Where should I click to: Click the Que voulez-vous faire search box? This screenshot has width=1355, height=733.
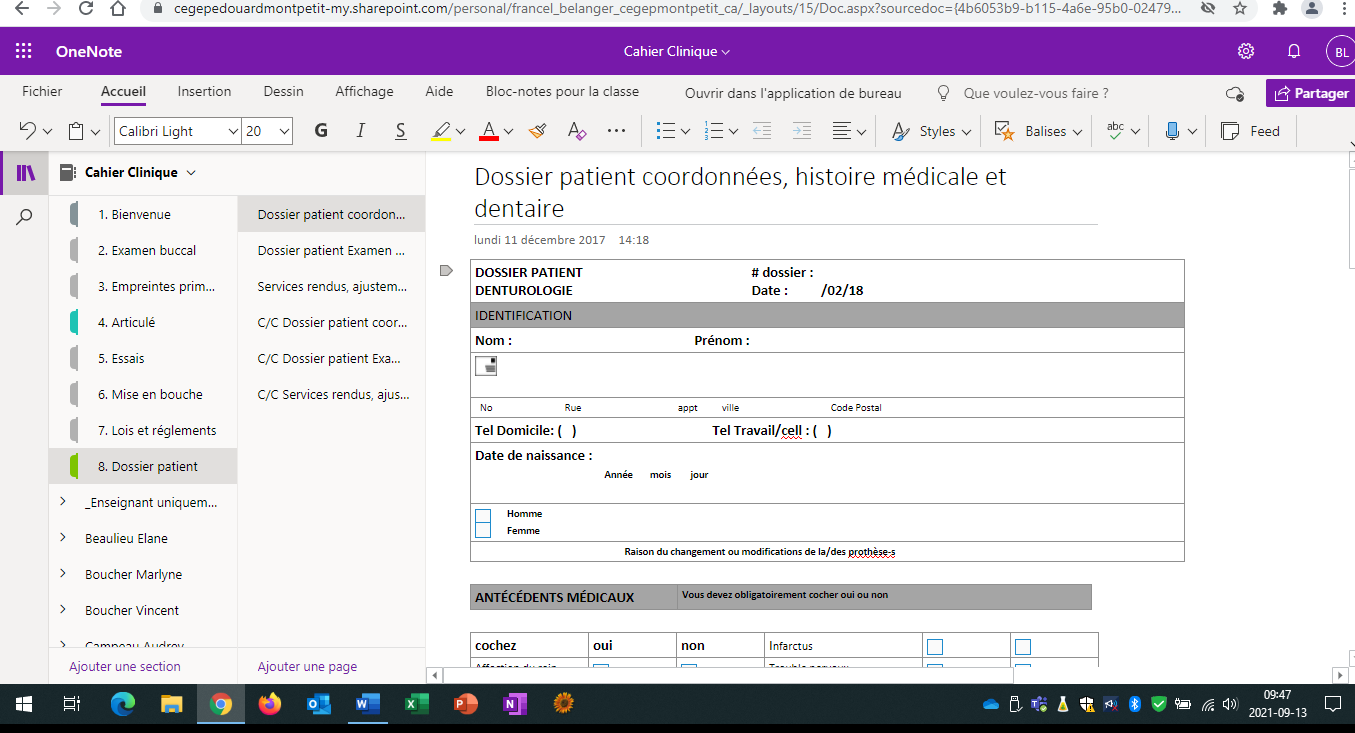coord(1035,93)
